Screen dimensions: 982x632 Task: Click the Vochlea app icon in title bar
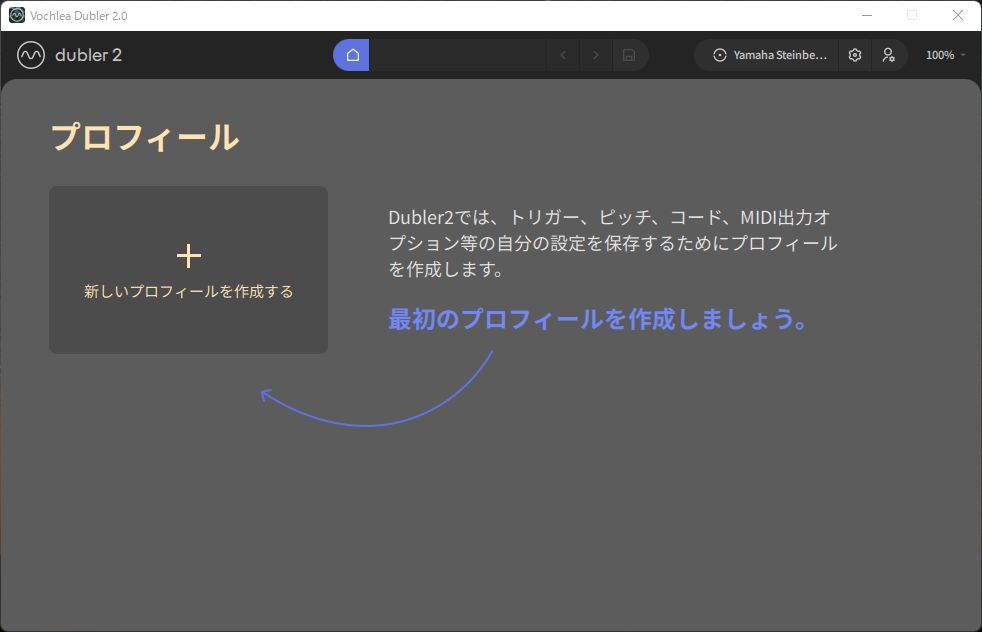(17, 15)
